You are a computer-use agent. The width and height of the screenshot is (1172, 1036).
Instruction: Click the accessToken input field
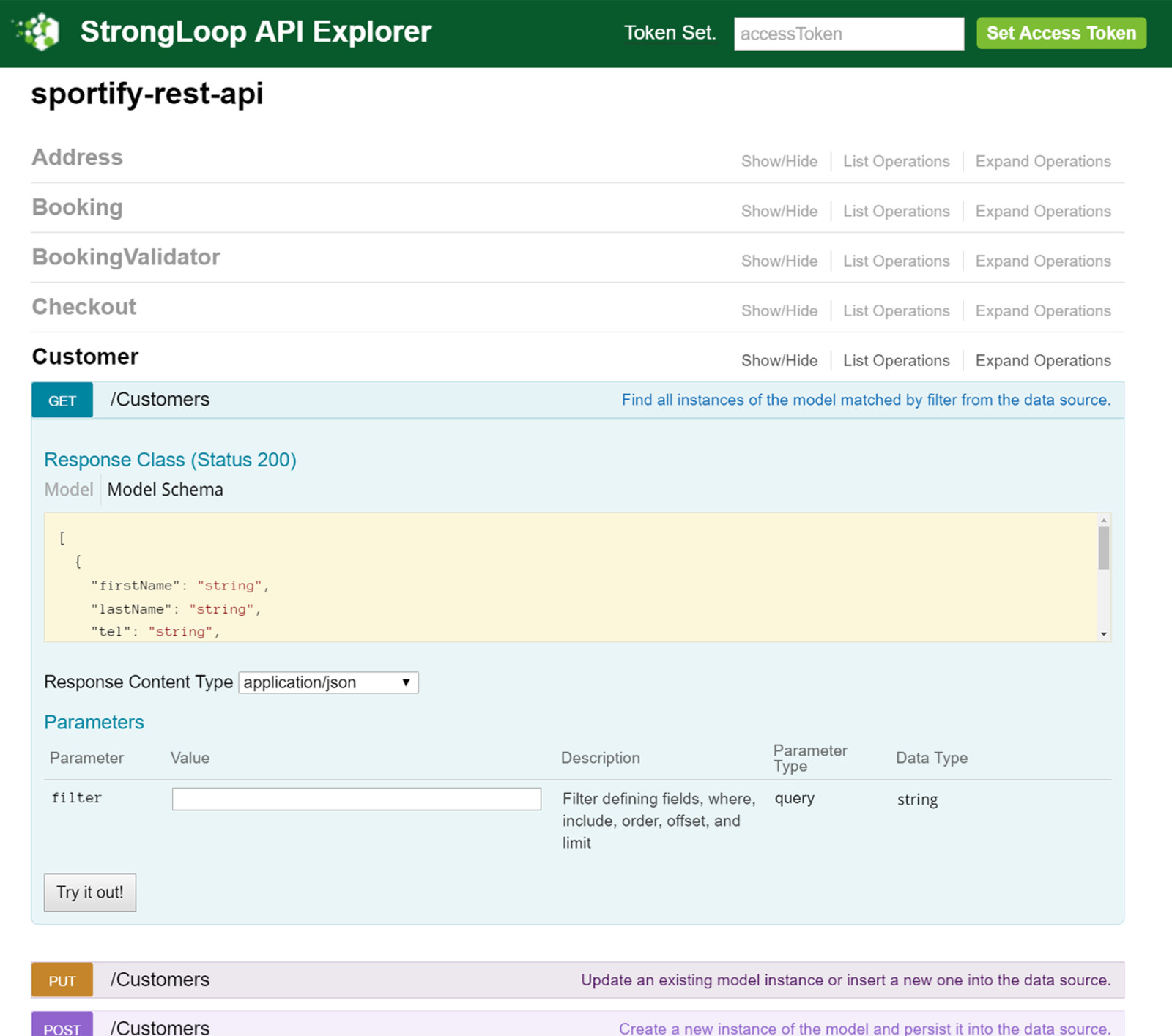[x=849, y=34]
